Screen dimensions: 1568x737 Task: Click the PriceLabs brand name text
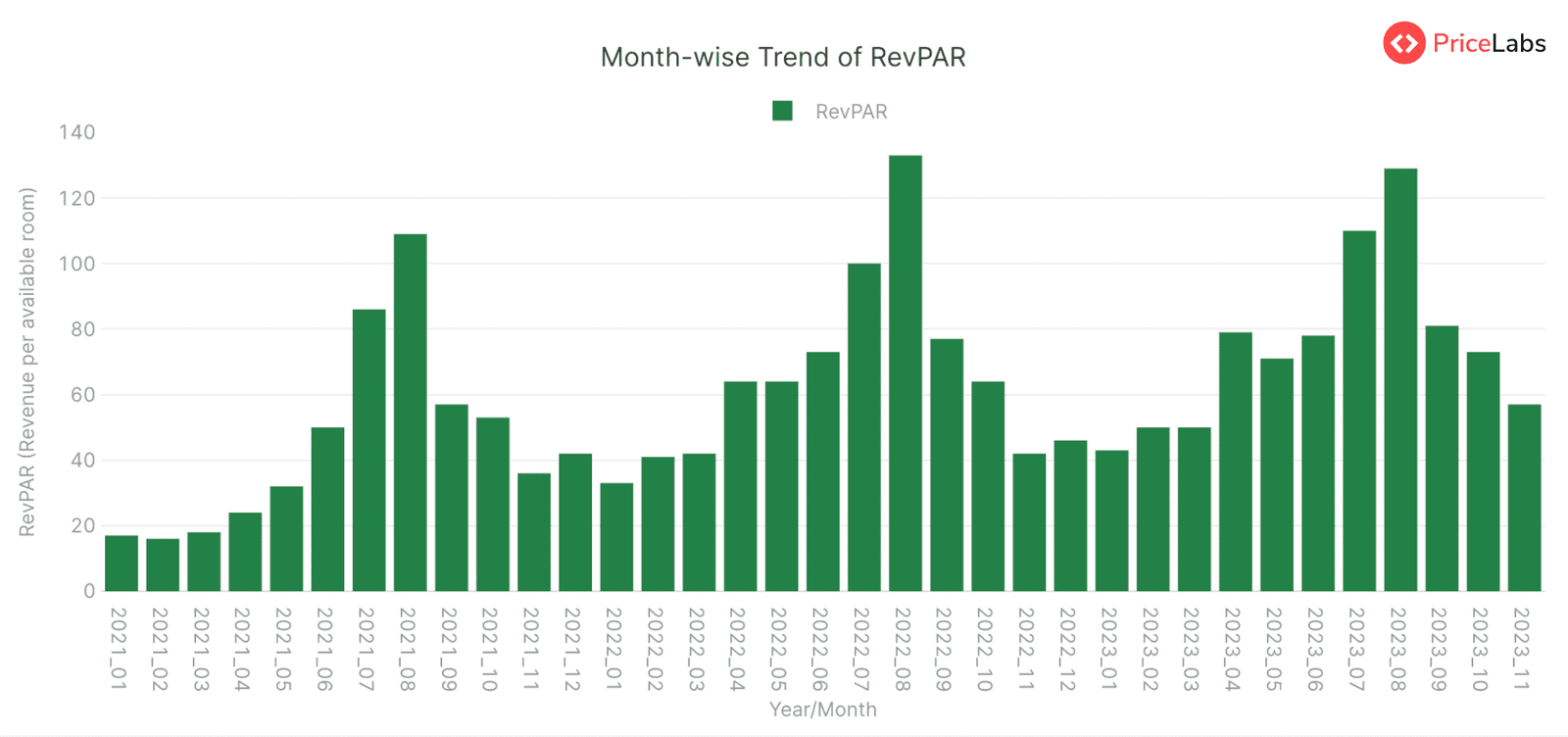[x=1489, y=43]
